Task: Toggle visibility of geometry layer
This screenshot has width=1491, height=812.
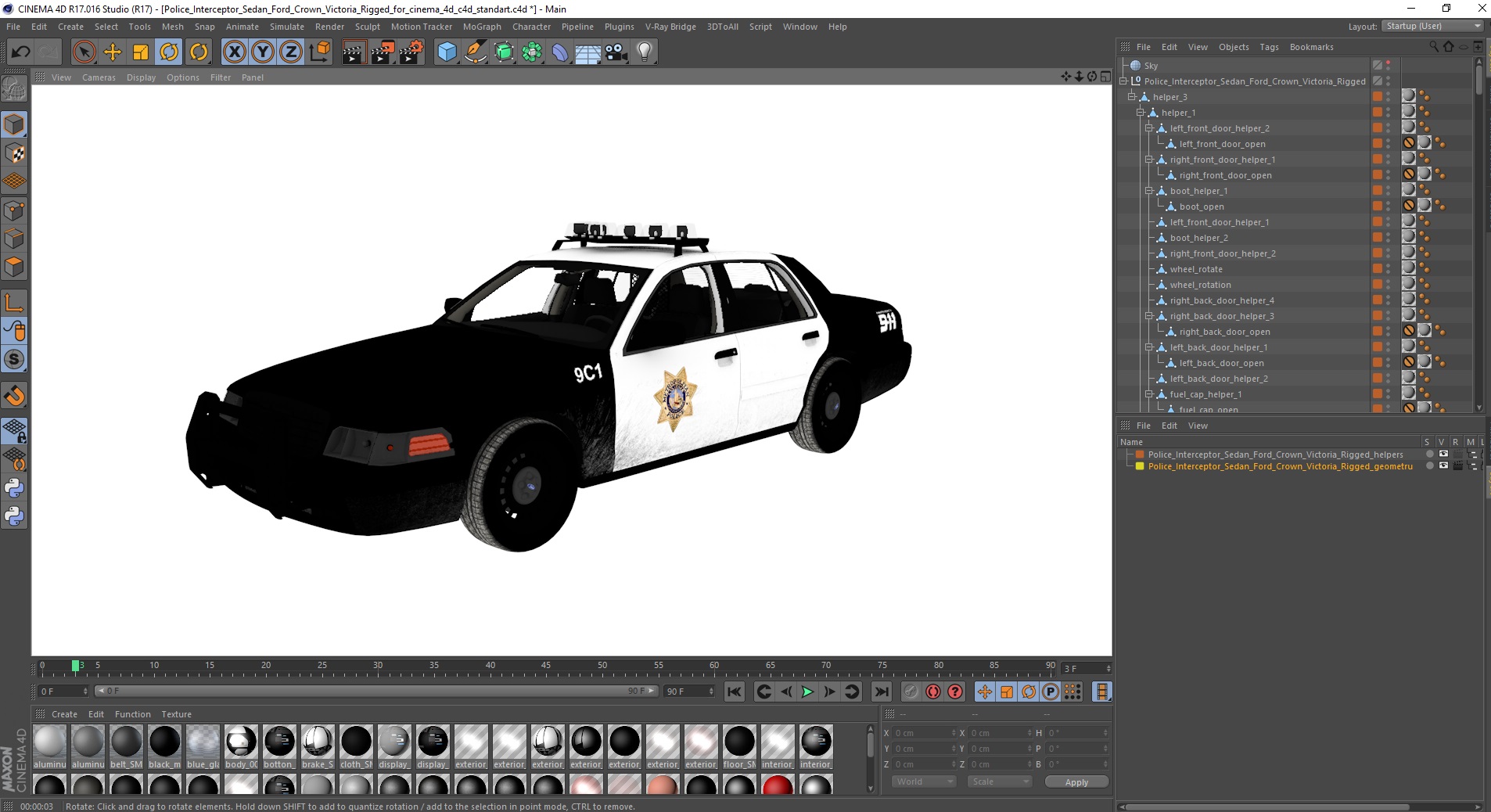Action: tap(1443, 465)
